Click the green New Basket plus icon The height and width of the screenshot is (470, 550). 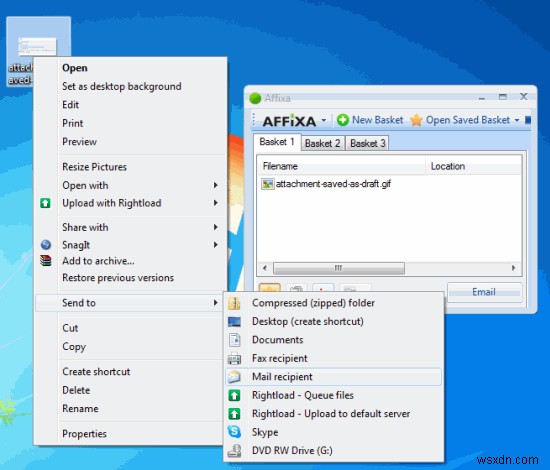343,120
